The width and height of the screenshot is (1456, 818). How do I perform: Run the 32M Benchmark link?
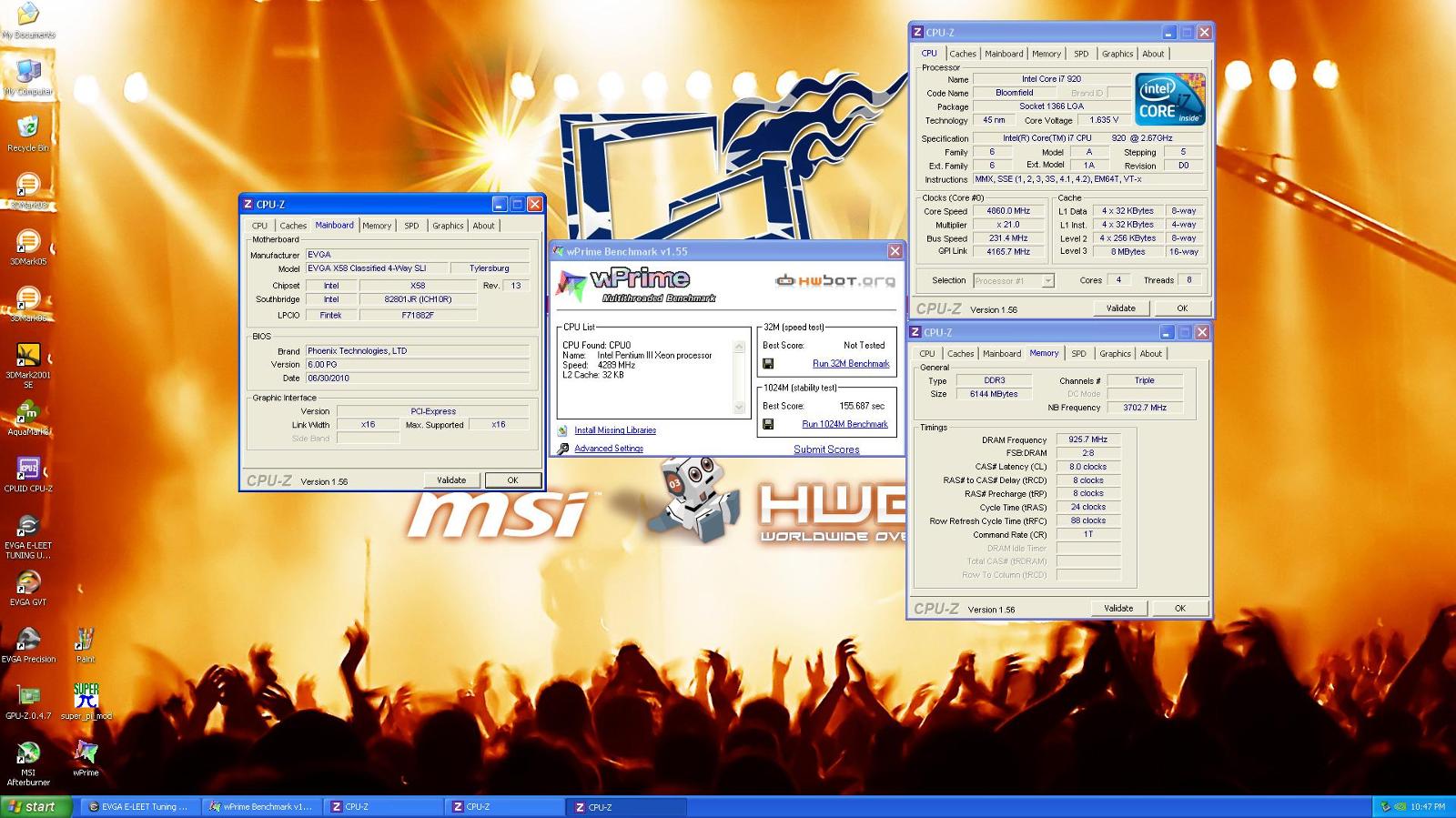(851, 364)
